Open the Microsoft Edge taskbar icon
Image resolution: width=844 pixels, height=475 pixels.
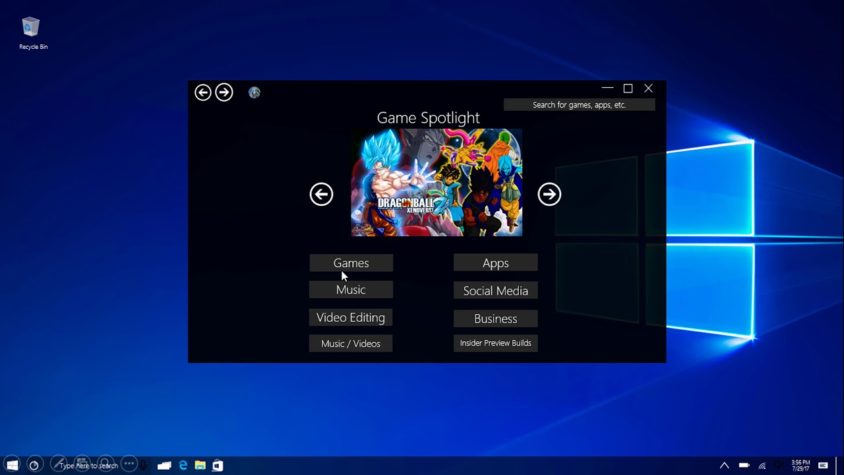pyautogui.click(x=182, y=465)
